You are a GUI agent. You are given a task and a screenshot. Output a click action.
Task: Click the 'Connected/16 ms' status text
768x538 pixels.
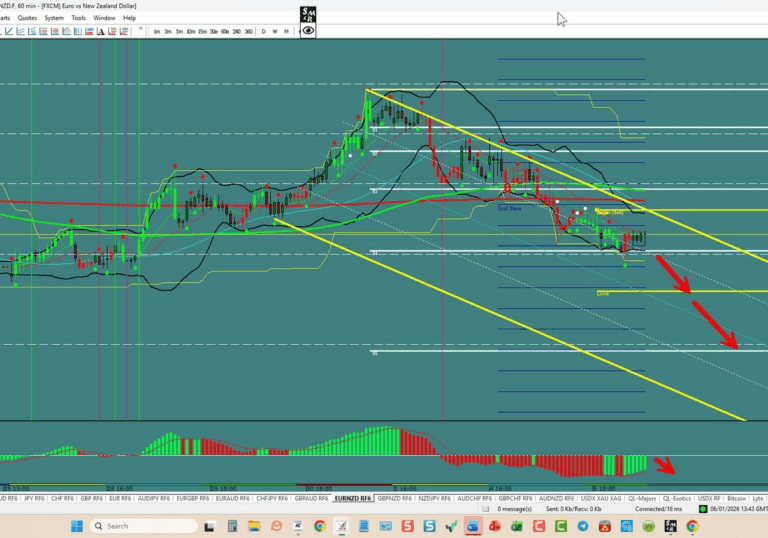click(659, 509)
